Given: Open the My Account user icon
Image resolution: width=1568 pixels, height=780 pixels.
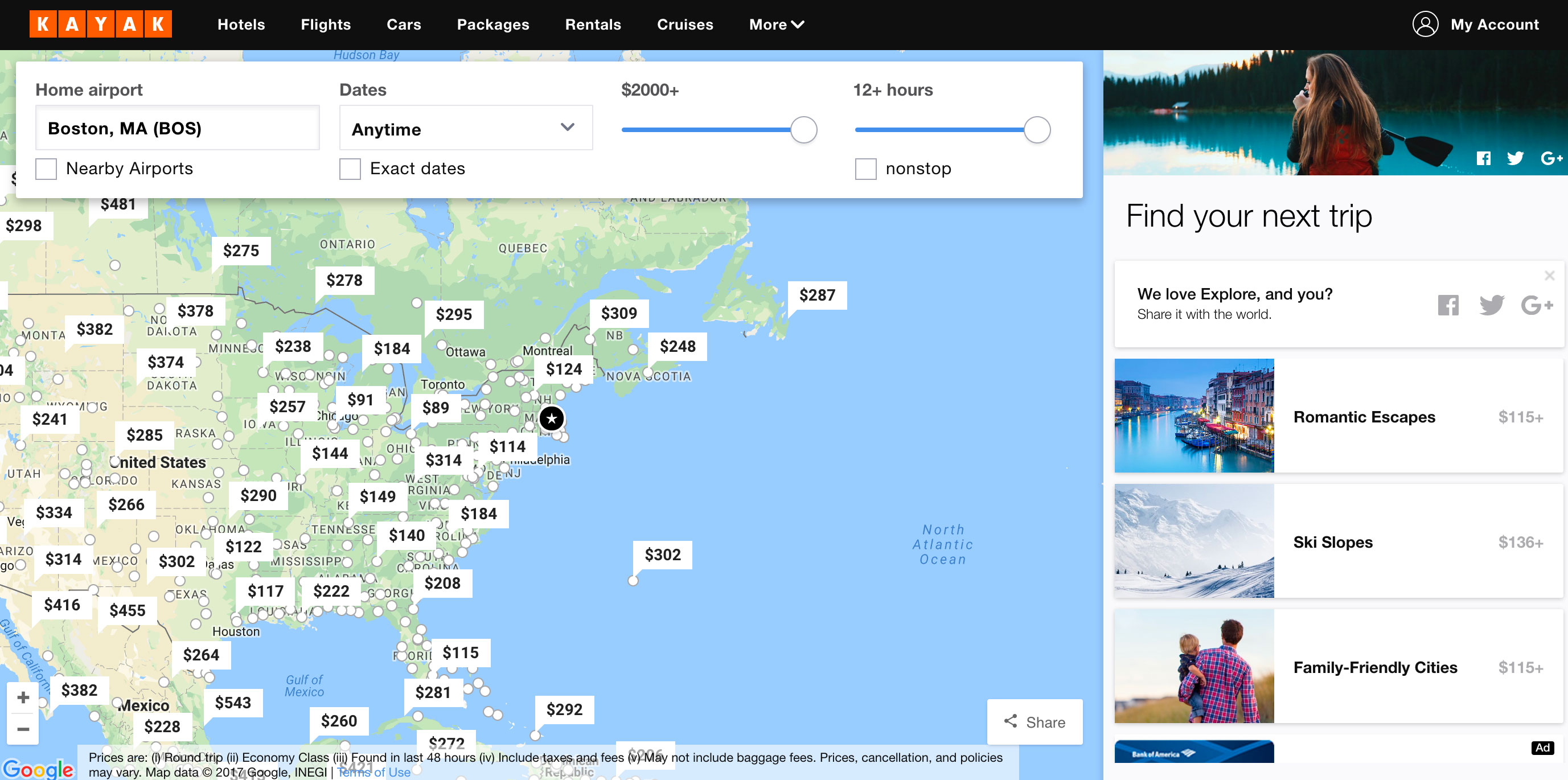Looking at the screenshot, I should (x=1425, y=24).
